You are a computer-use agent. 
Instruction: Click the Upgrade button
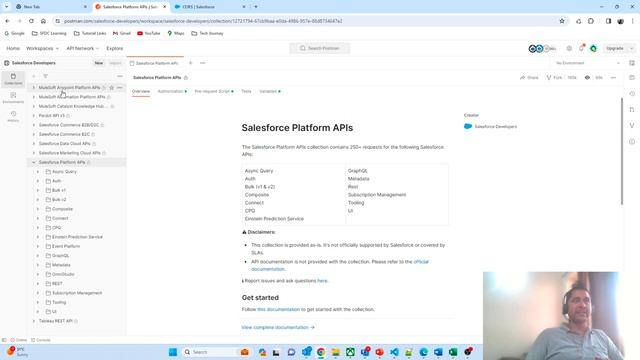coord(615,49)
